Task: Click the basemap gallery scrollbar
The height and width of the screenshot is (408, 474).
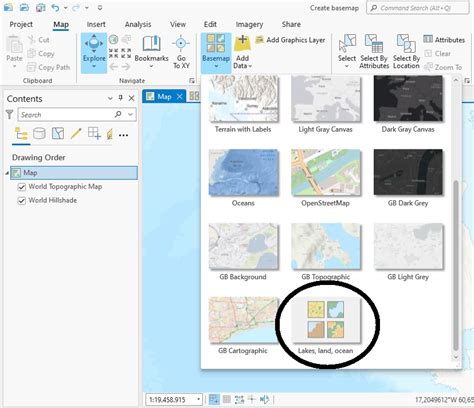Action: point(456,265)
